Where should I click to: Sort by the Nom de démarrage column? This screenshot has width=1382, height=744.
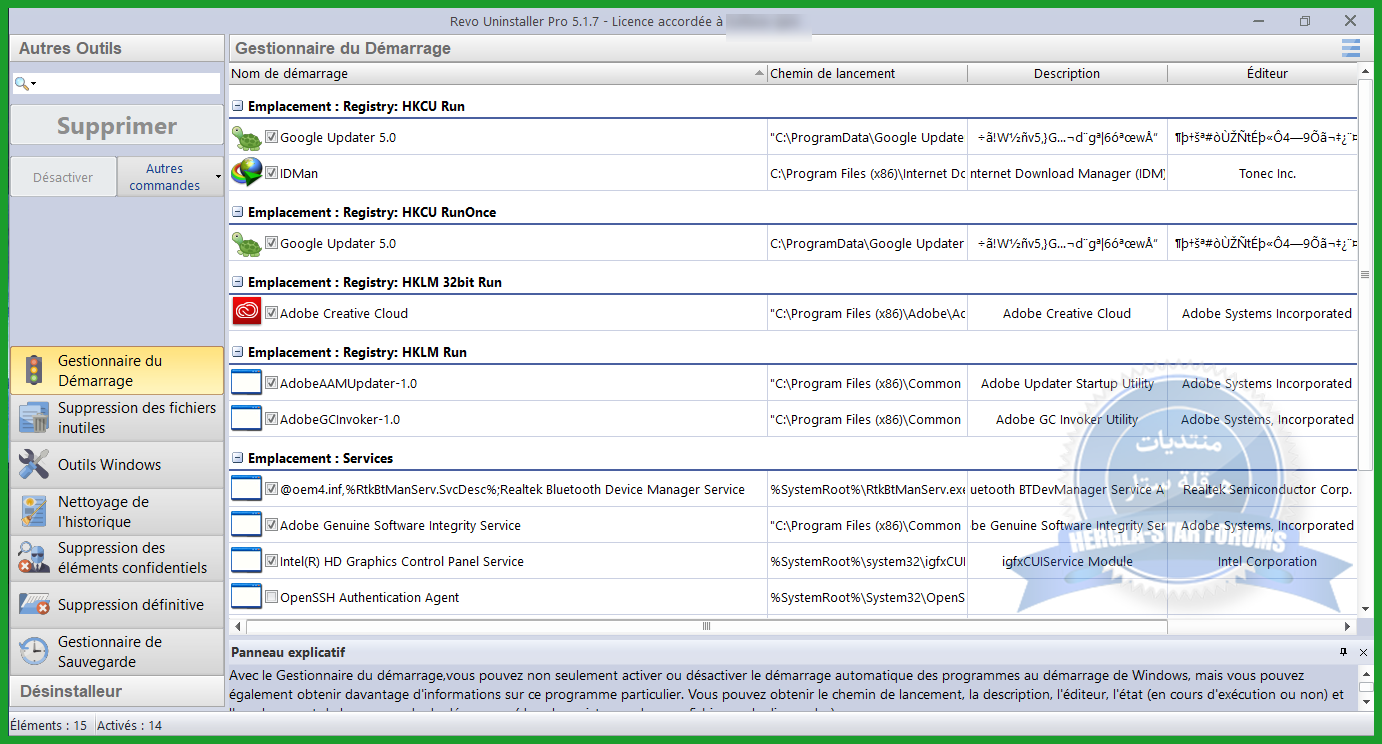[x=498, y=73]
